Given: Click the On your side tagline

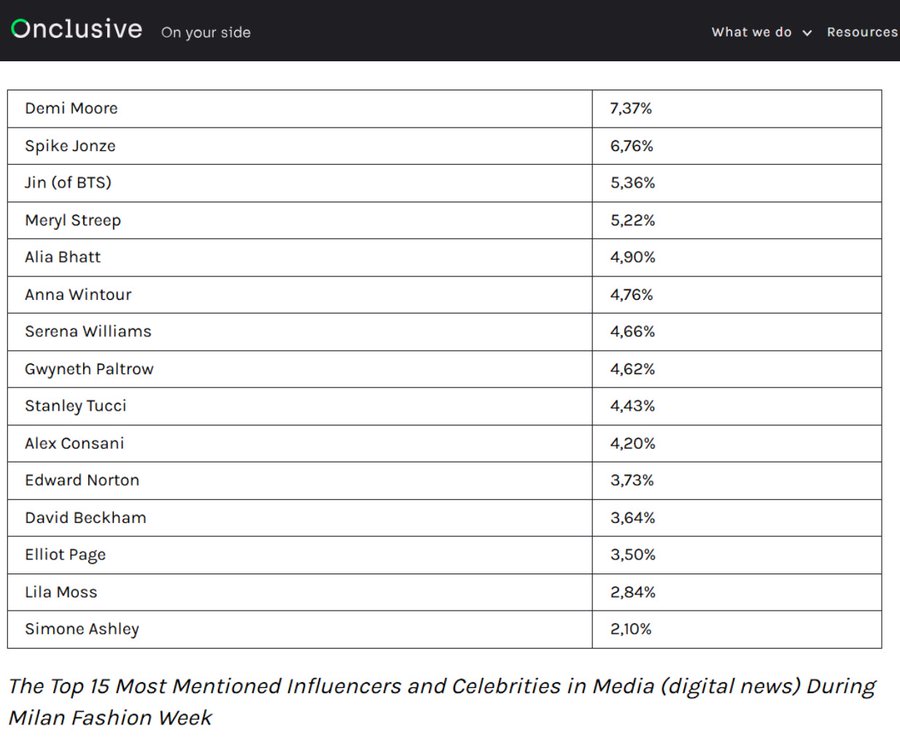Looking at the screenshot, I should [206, 32].
